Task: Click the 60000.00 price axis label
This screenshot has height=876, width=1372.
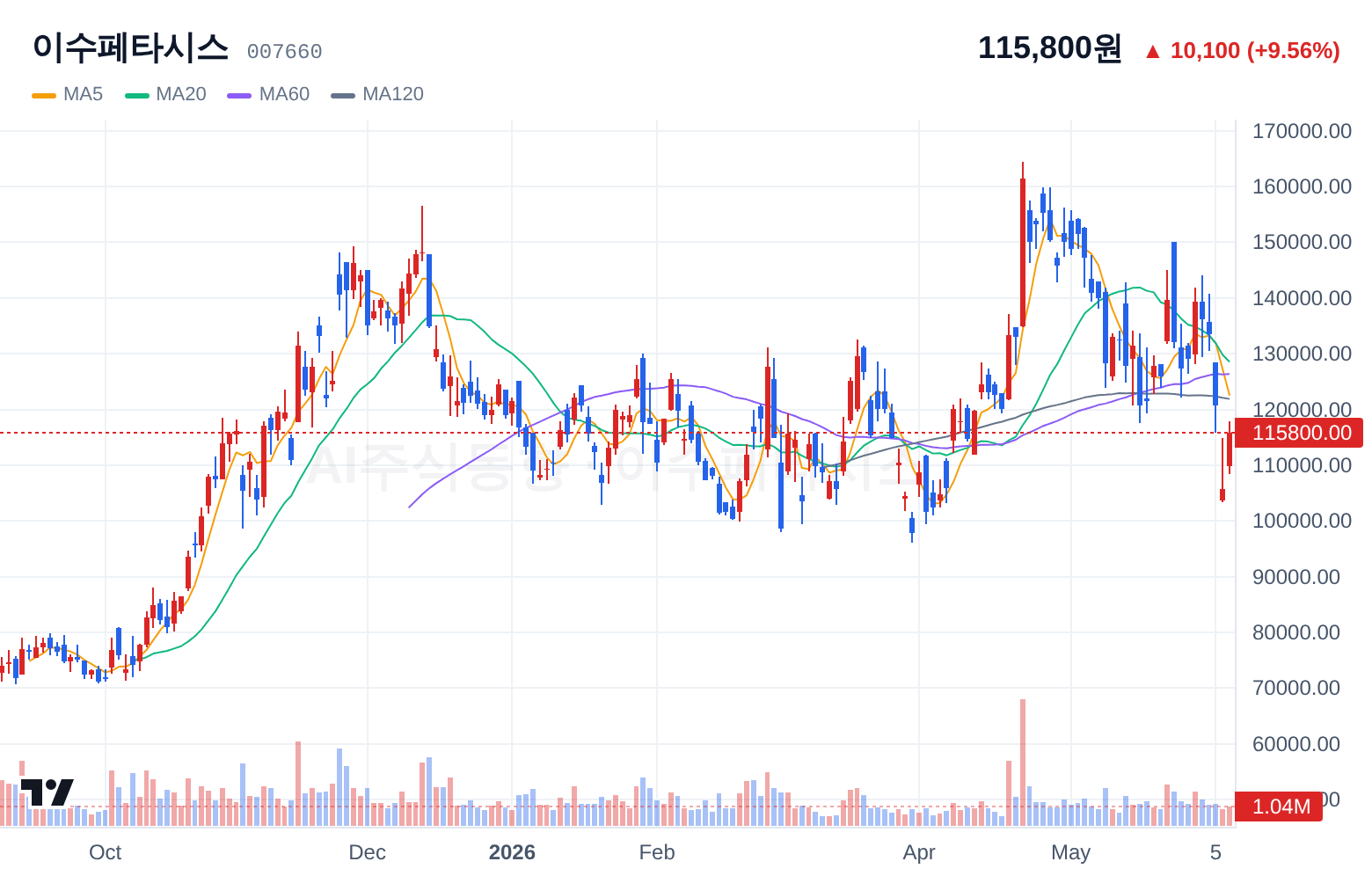Action: pos(1296,744)
